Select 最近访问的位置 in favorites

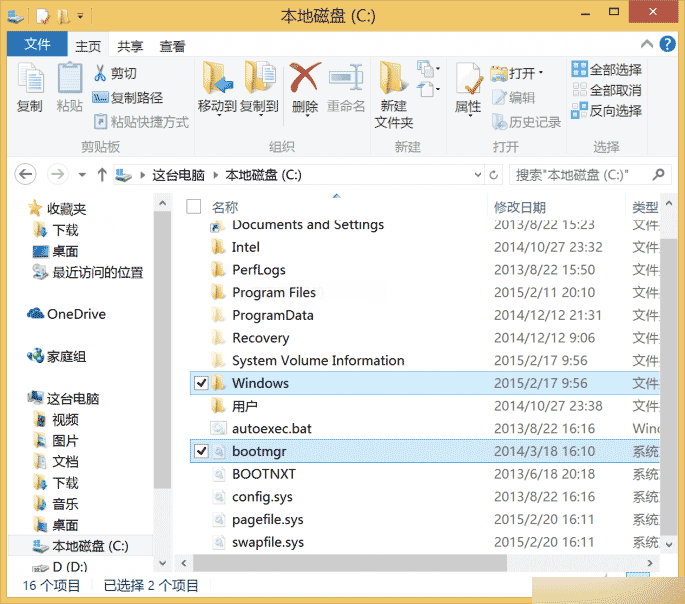(x=87, y=272)
